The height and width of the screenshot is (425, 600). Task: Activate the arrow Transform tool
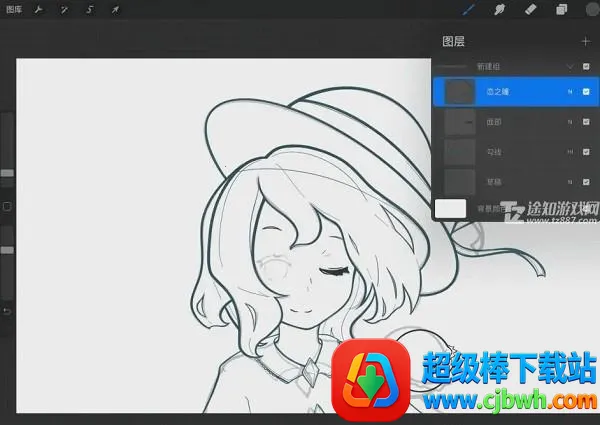pyautogui.click(x=115, y=10)
